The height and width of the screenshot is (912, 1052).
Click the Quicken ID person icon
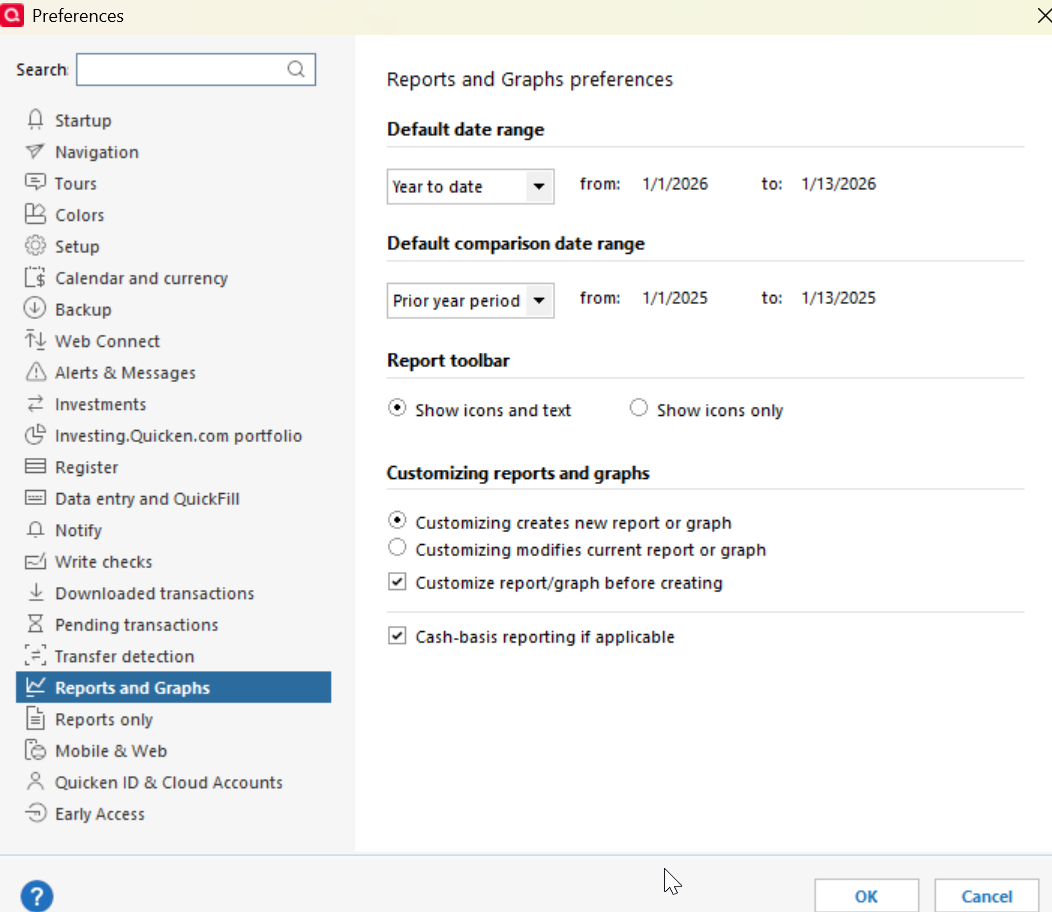36,781
